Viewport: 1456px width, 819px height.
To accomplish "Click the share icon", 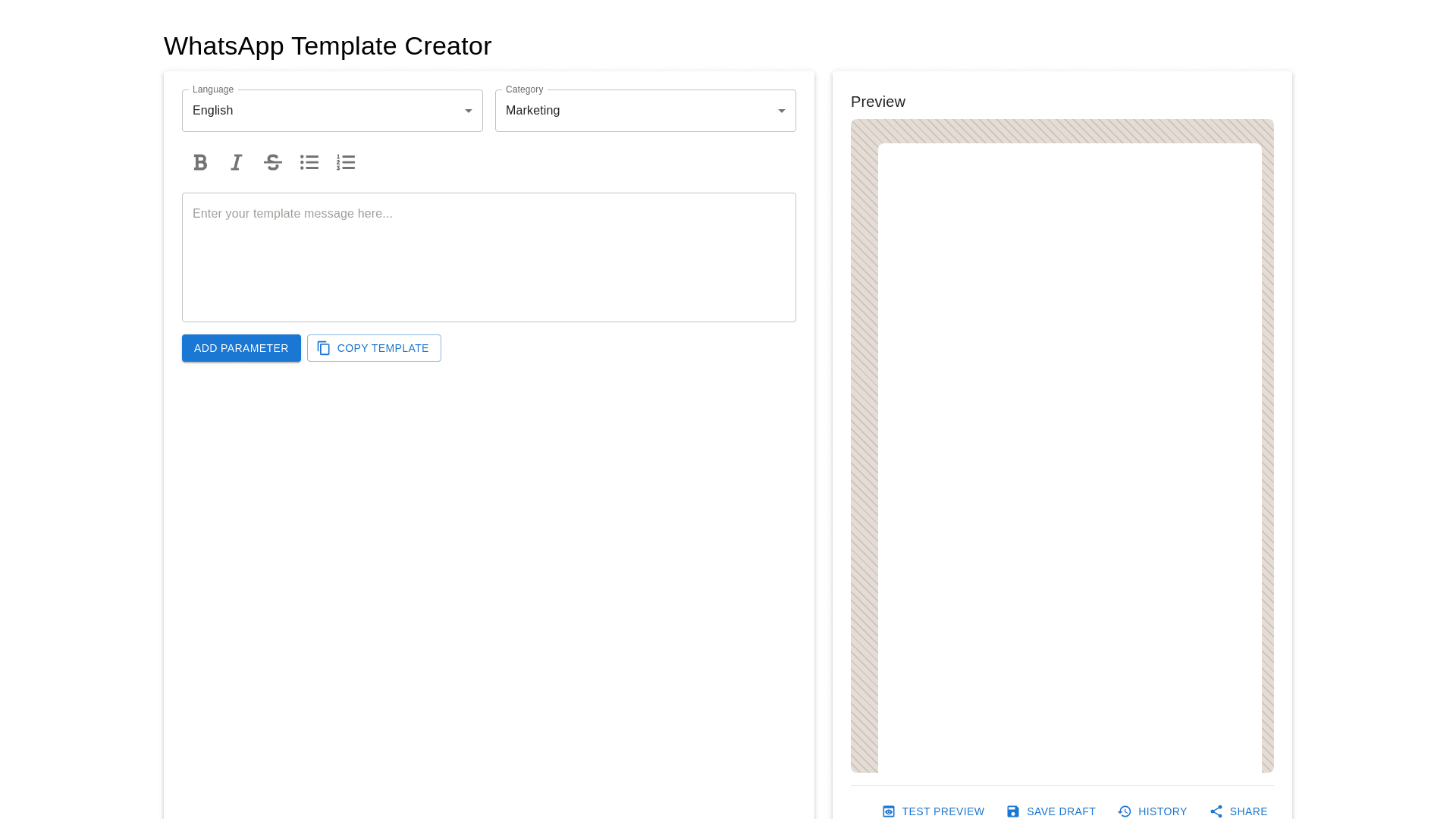I will [1216, 811].
